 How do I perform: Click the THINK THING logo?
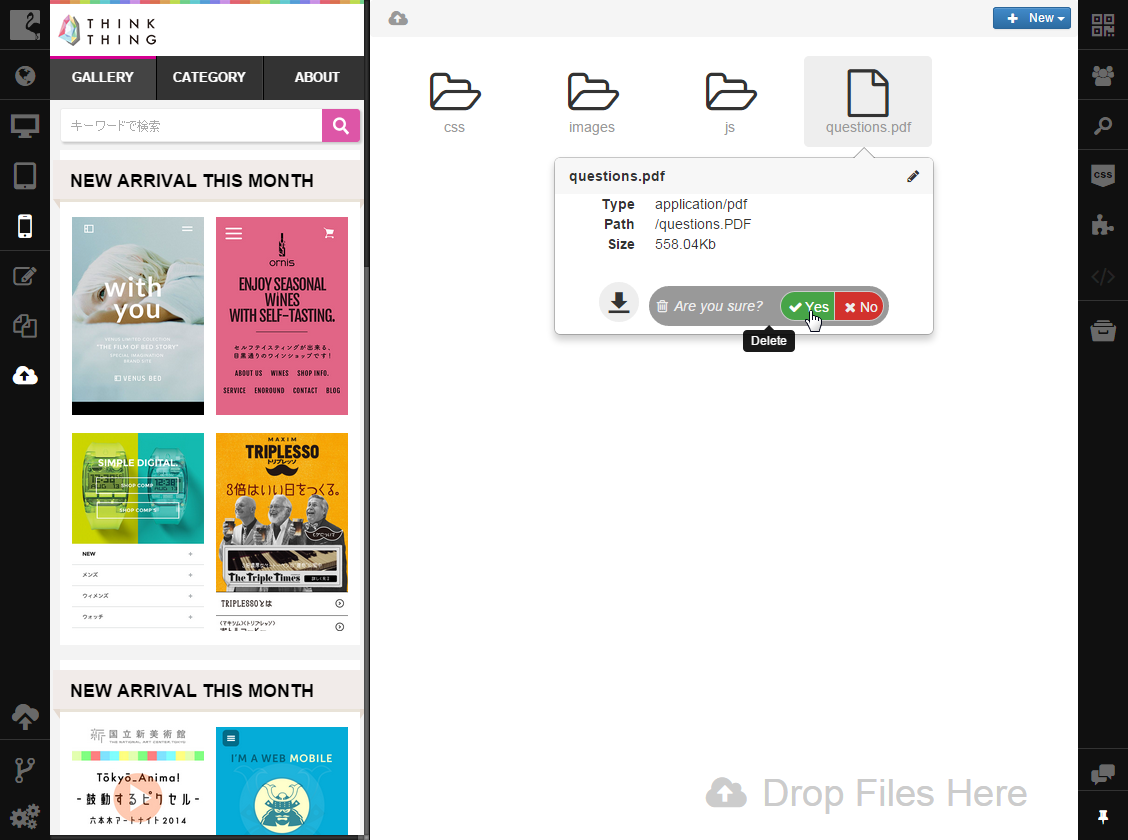tap(107, 31)
